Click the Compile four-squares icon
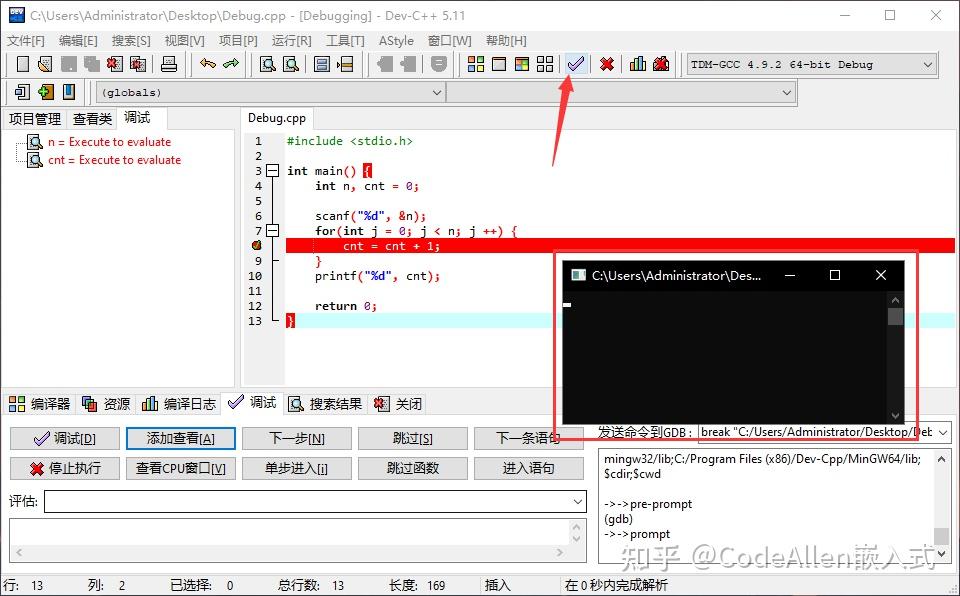960x596 pixels. 476,64
